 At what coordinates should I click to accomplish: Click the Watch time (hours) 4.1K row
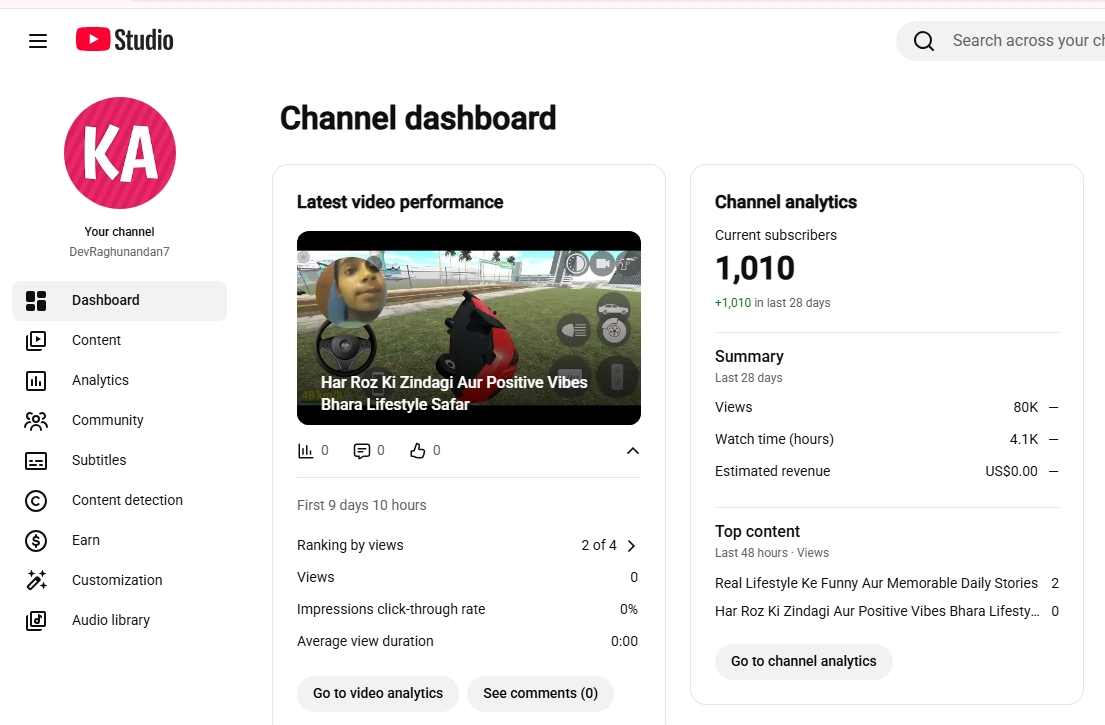[887, 439]
